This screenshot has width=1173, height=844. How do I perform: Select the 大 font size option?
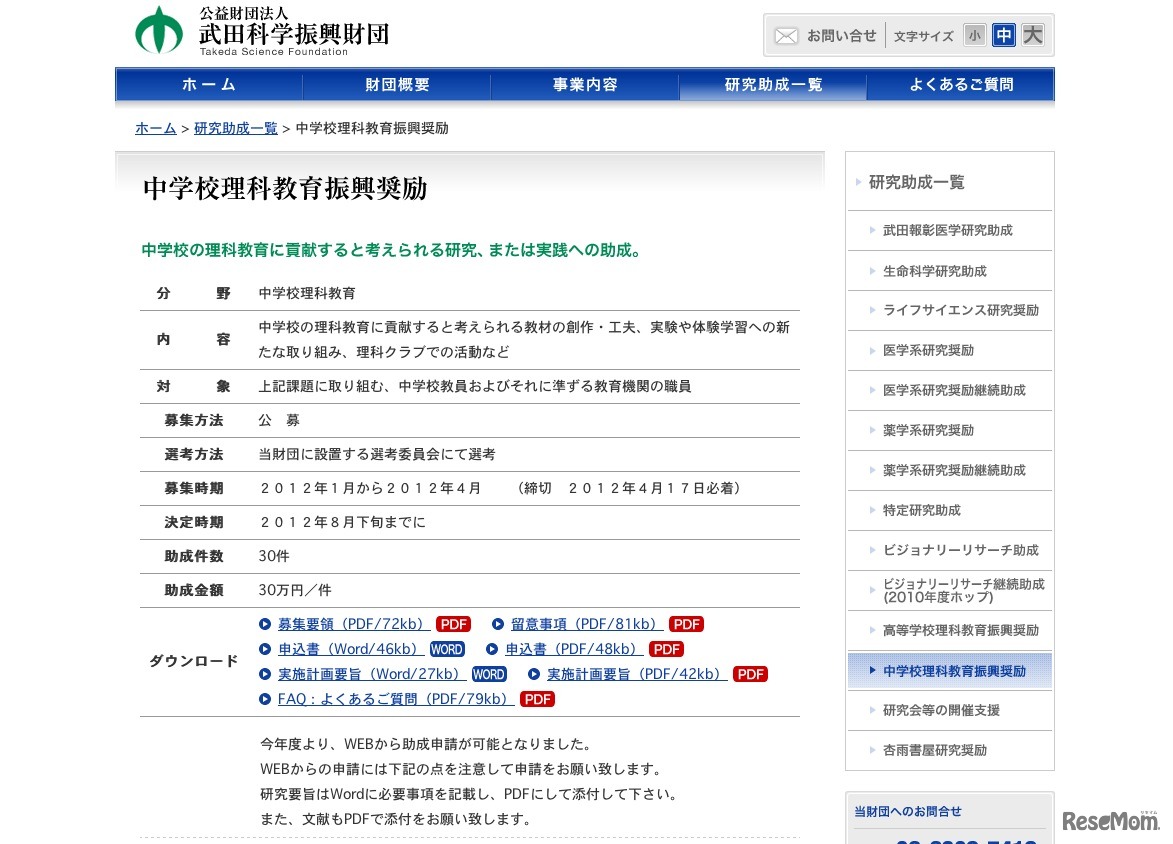click(1033, 34)
